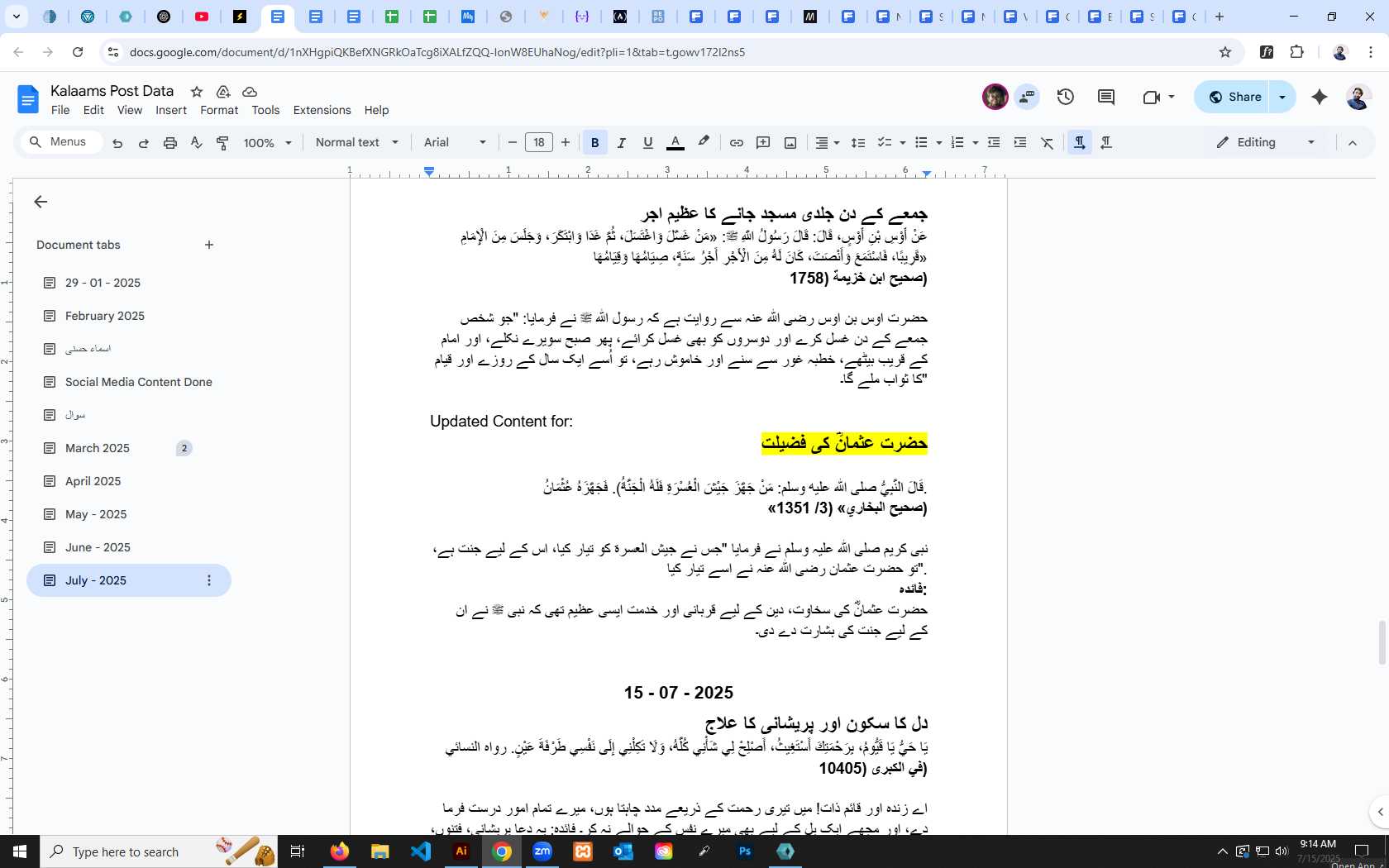1389x868 pixels.
Task: Open the Format menu
Action: [219, 110]
